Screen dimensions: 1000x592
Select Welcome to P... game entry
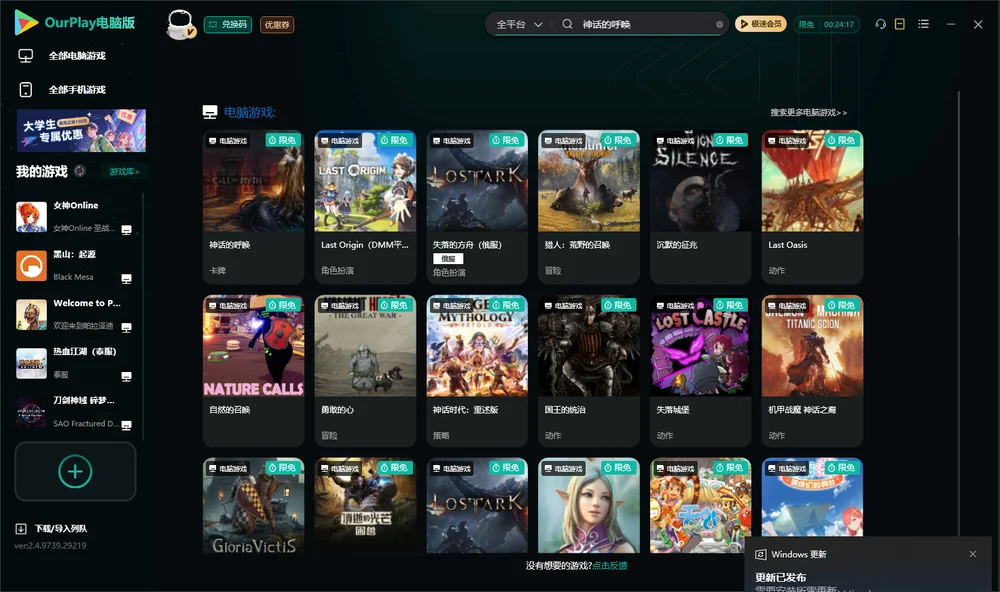(x=76, y=314)
